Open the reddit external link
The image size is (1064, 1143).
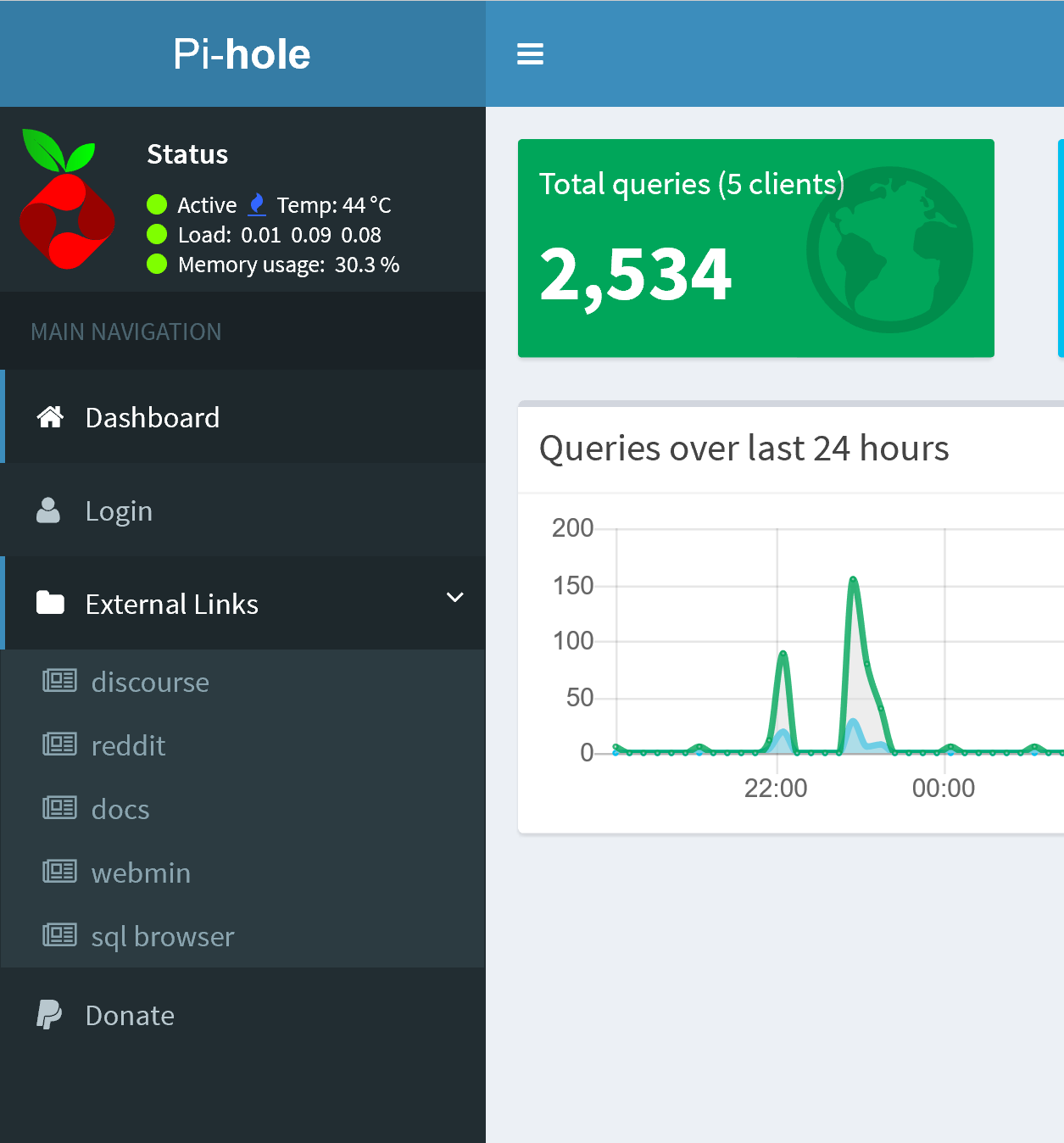(x=128, y=746)
